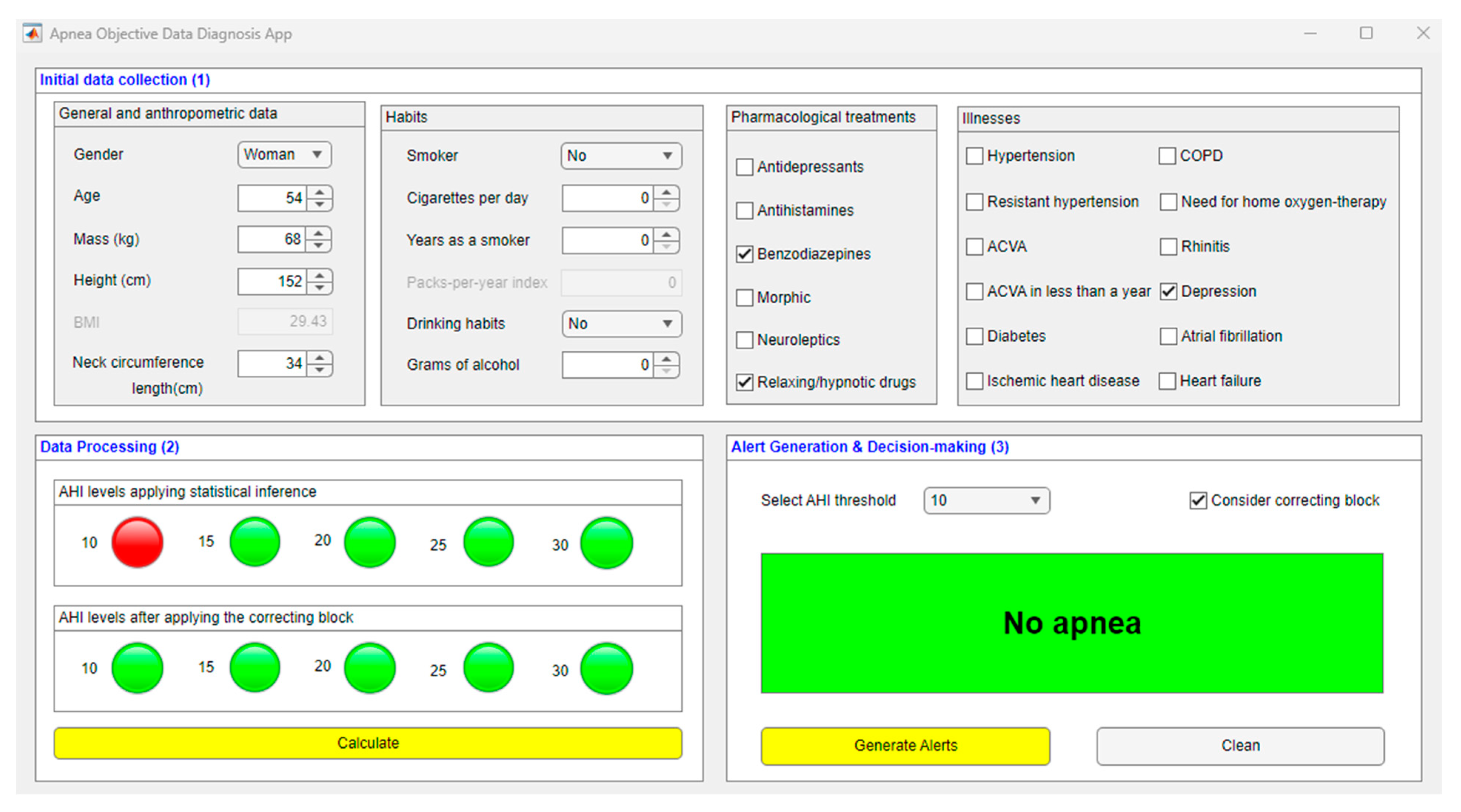Click the red AHI 10 statistical inference lamp
The width and height of the screenshot is (1461, 812).
[x=137, y=542]
